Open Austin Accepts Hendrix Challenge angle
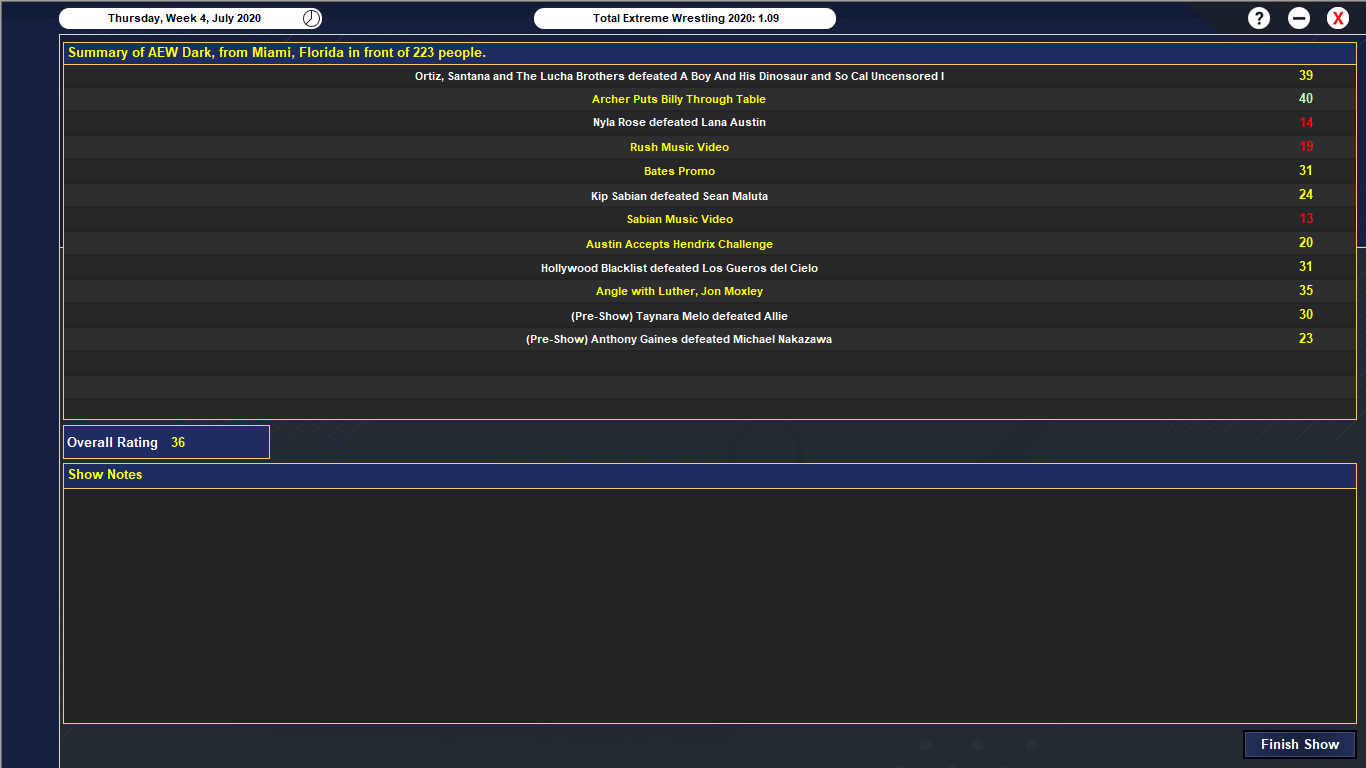 678,244
